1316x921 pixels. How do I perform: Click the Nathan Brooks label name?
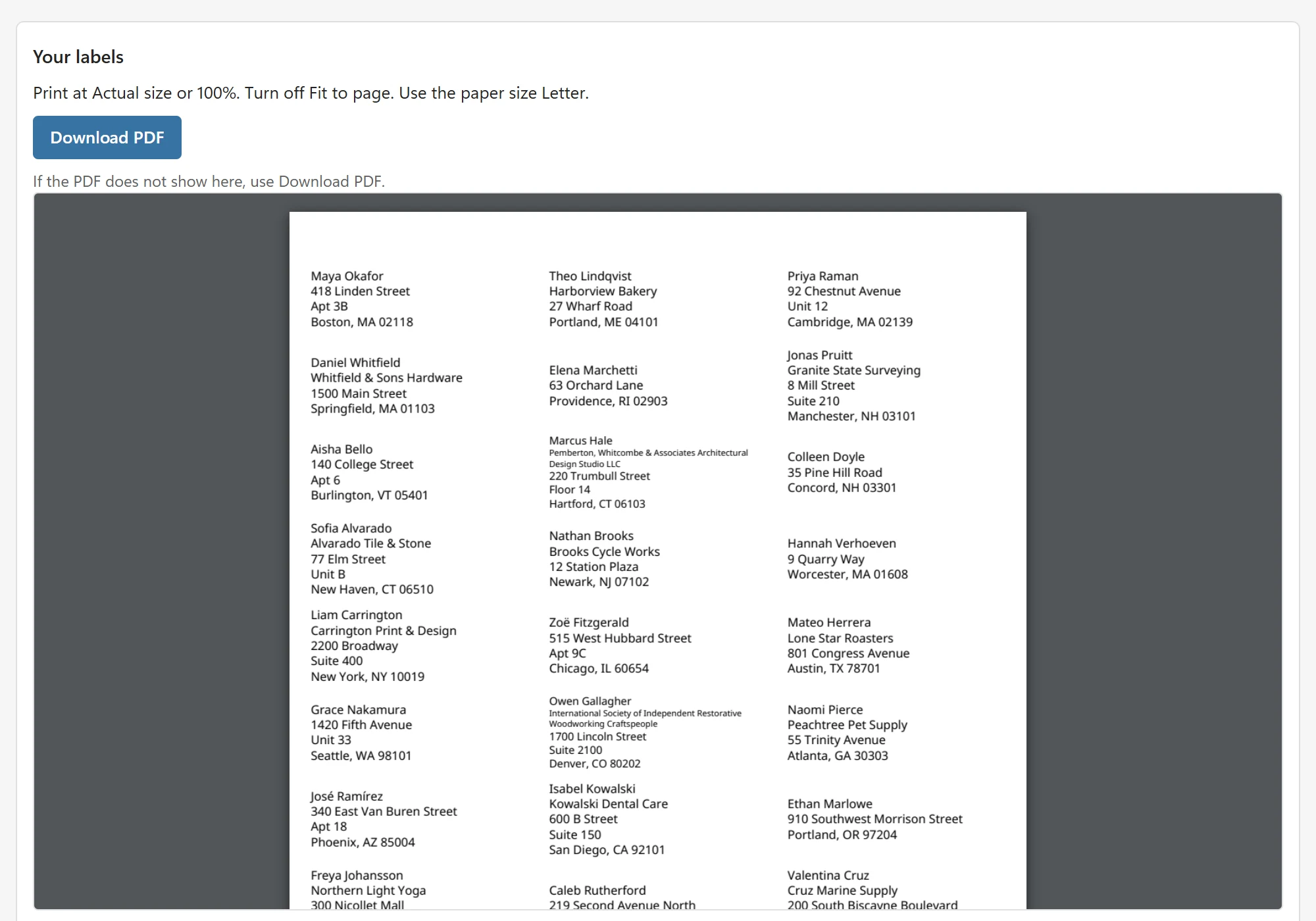[x=591, y=536]
